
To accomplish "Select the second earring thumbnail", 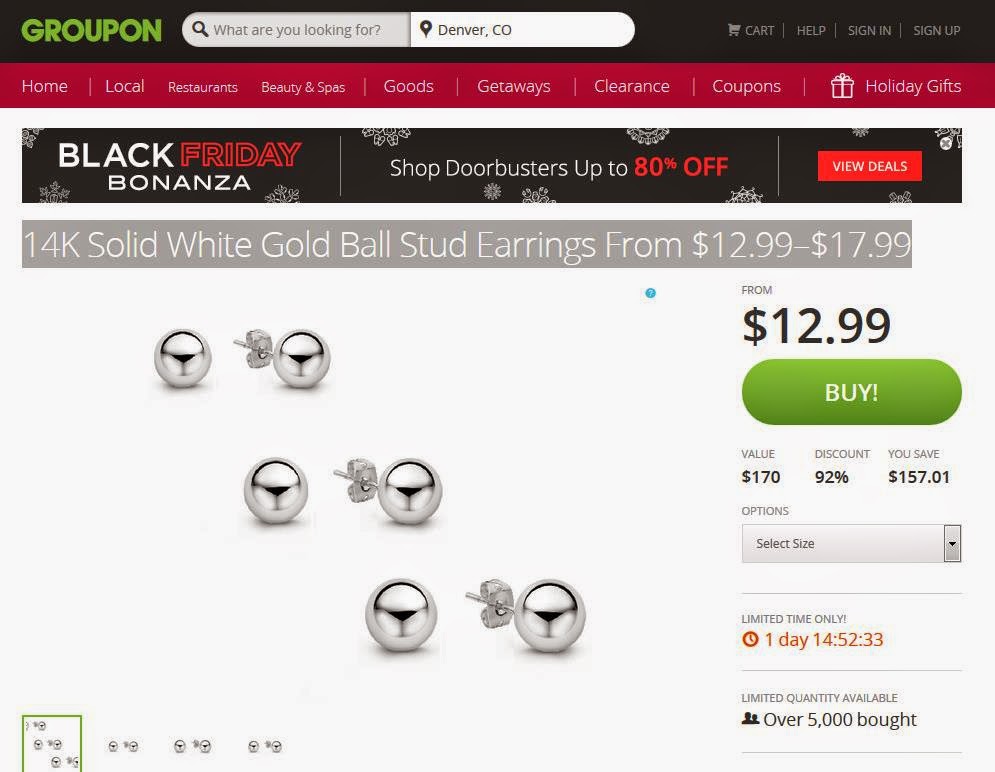I will (123, 746).
